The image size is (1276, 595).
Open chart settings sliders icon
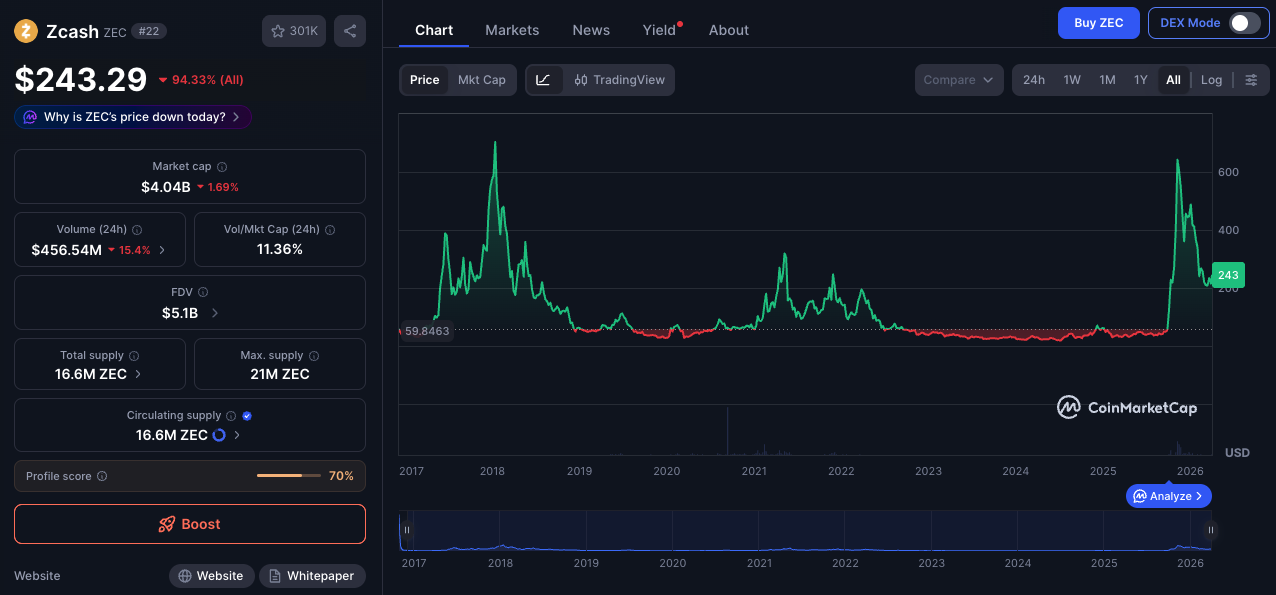click(x=1251, y=80)
